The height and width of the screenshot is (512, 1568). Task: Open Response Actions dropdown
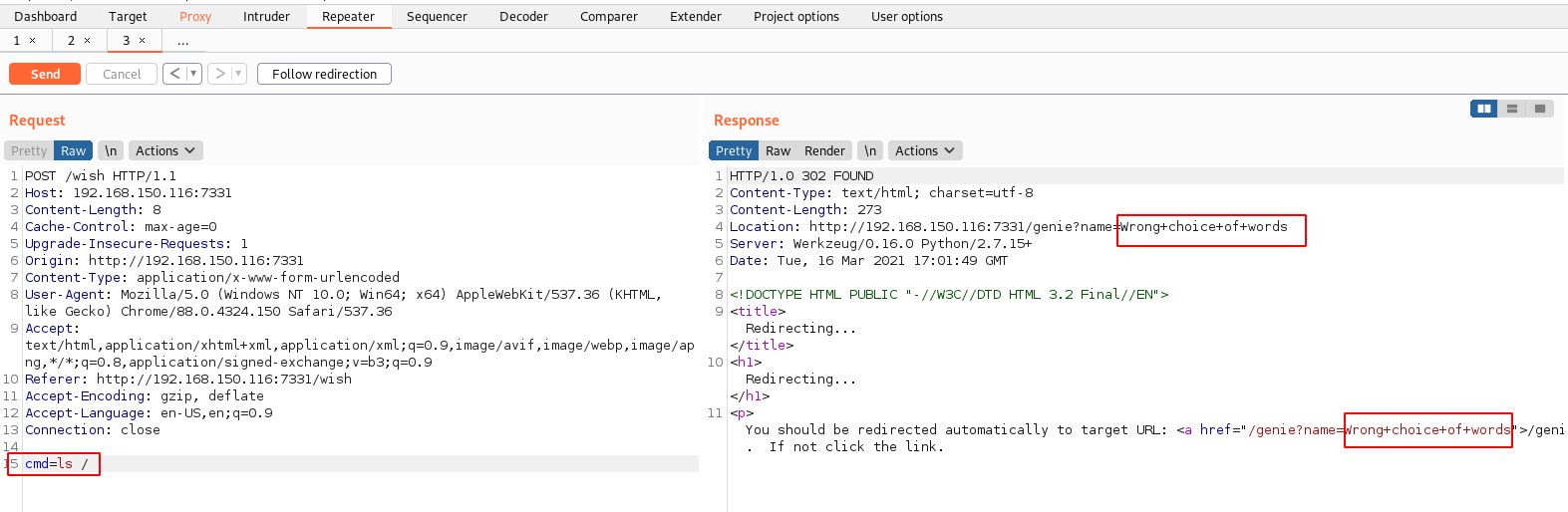point(924,150)
